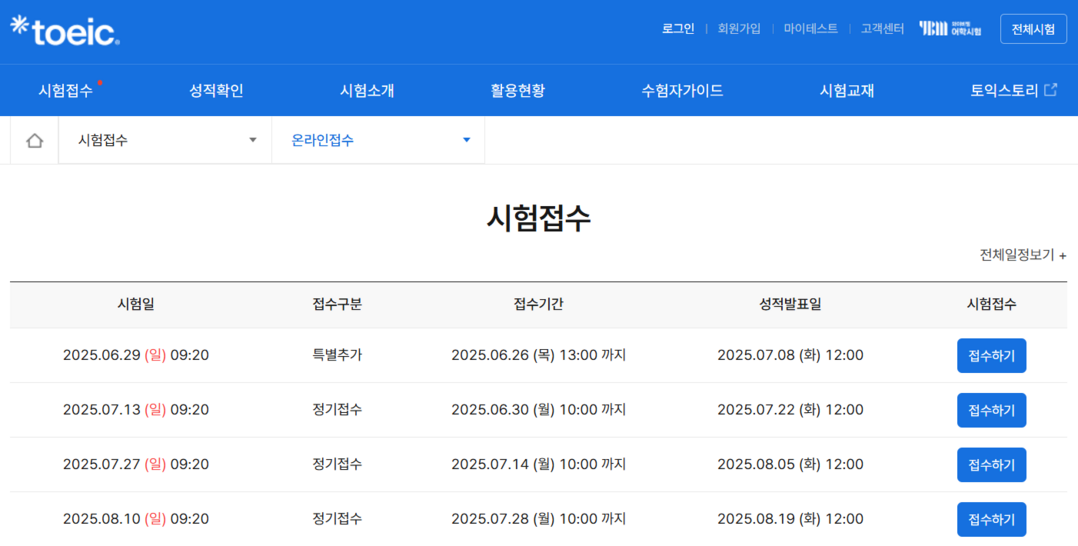Viewport: 1078px width, 546px height.
Task: Click the 전체시험 button
Action: (x=1033, y=29)
